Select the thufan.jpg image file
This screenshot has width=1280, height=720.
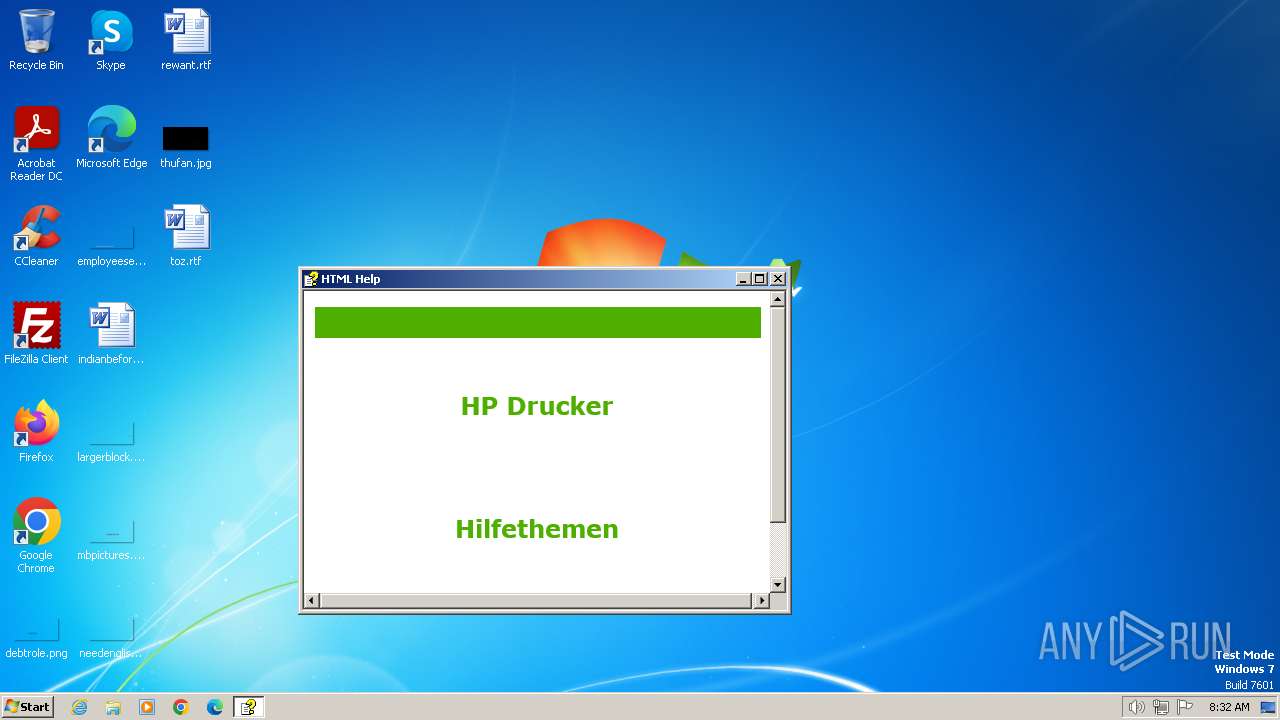coord(186,145)
